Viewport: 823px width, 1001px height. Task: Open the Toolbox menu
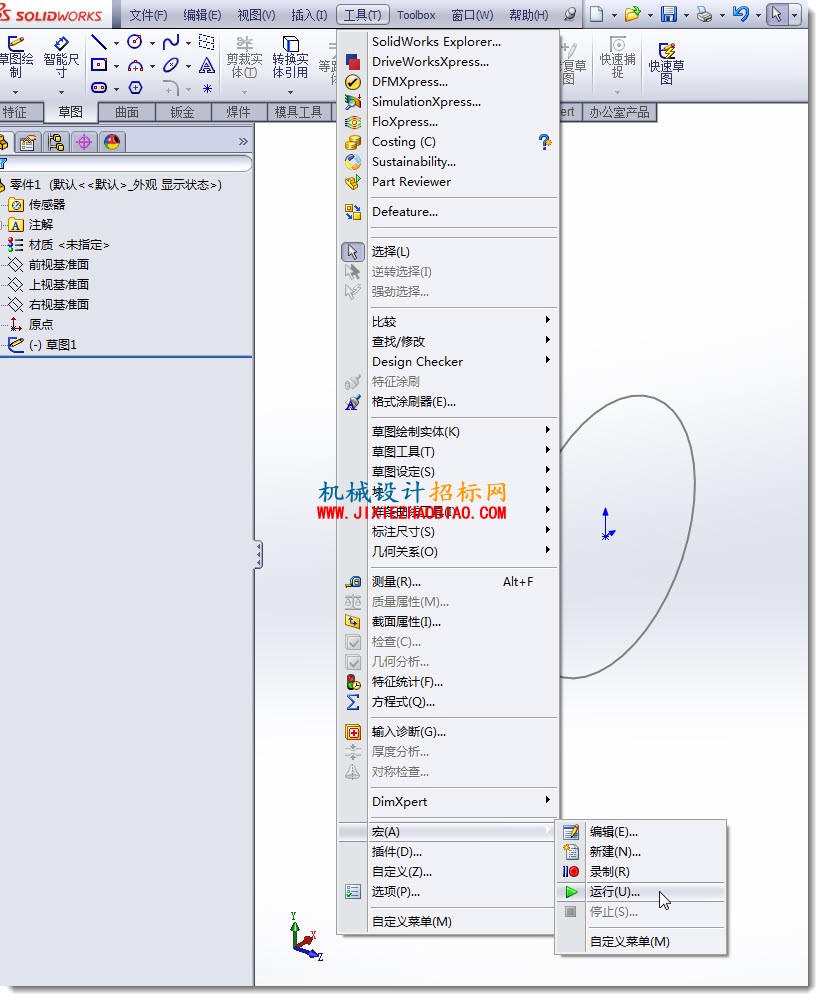[x=416, y=15]
